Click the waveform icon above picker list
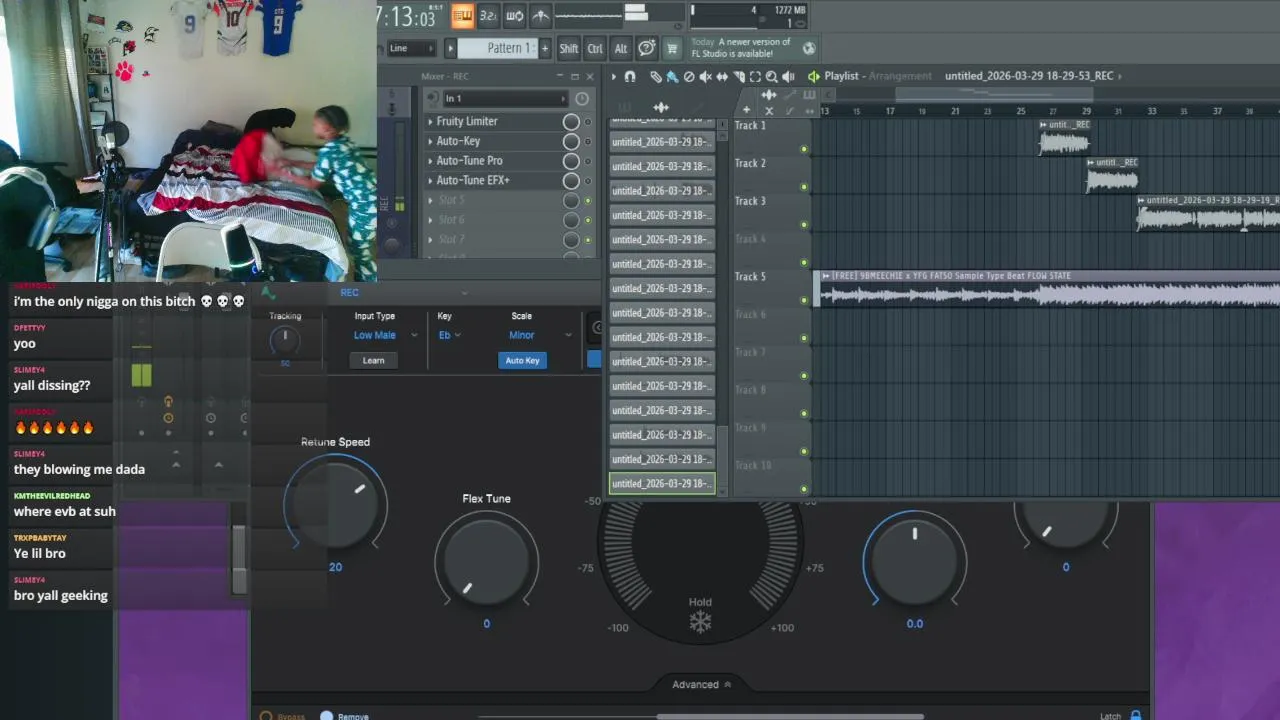 pos(661,107)
